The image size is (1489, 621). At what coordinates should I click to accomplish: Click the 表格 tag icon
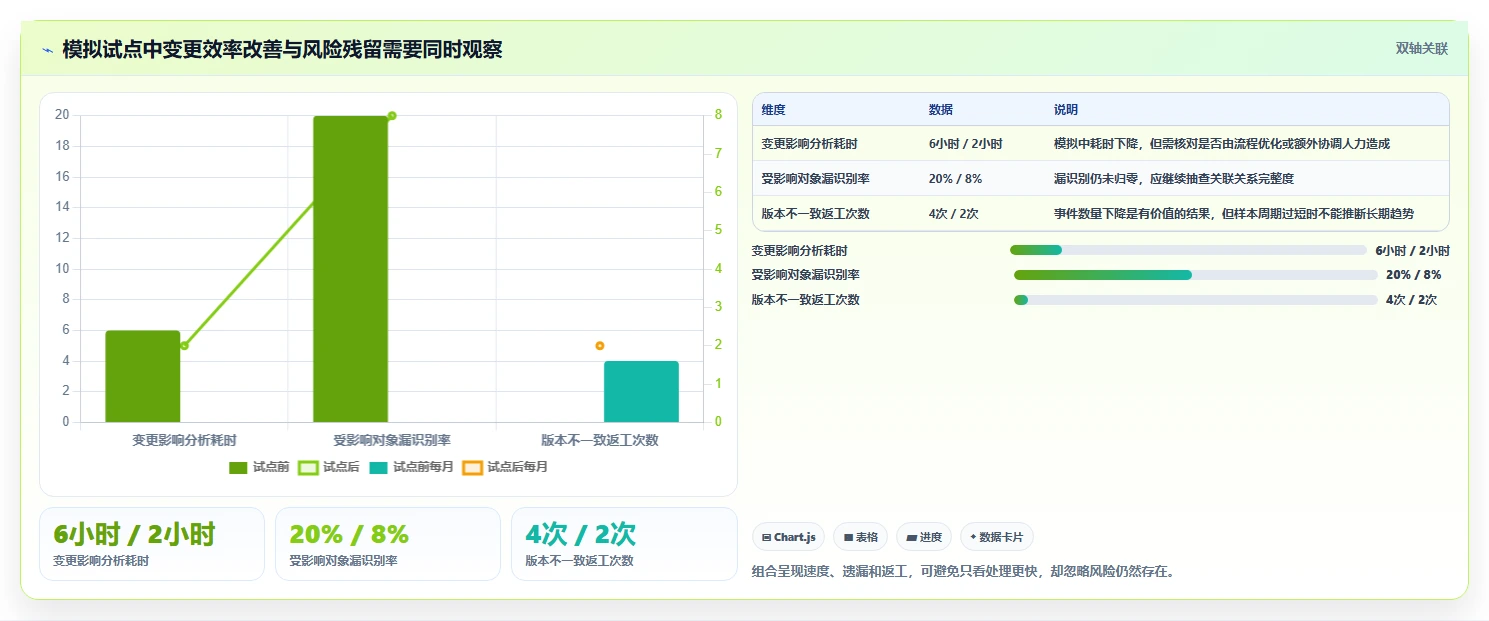coord(848,537)
